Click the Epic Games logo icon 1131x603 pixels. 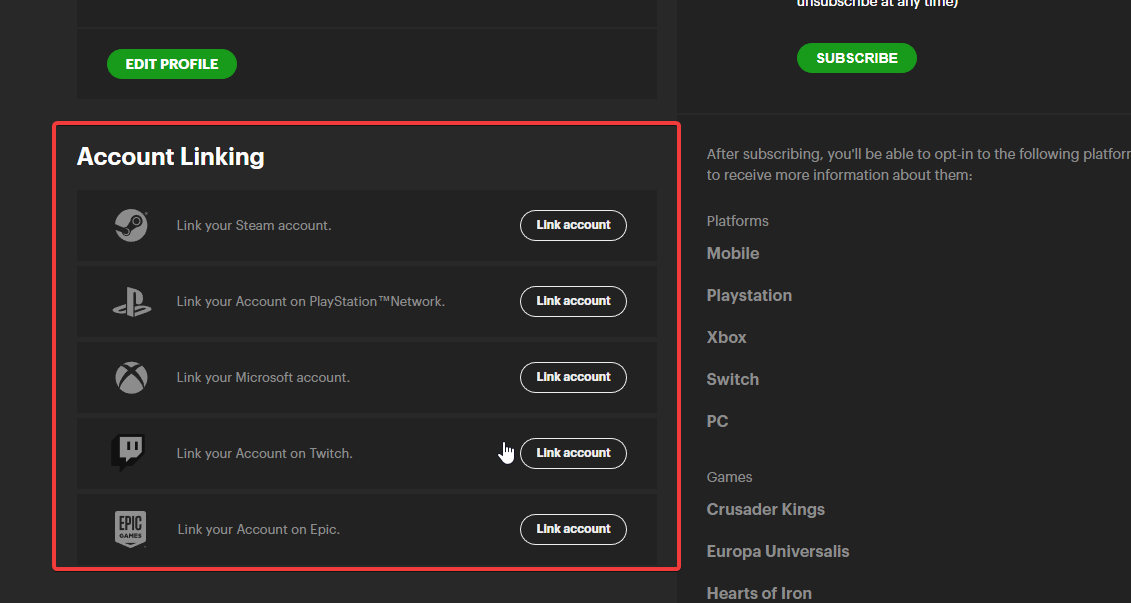pyautogui.click(x=131, y=529)
